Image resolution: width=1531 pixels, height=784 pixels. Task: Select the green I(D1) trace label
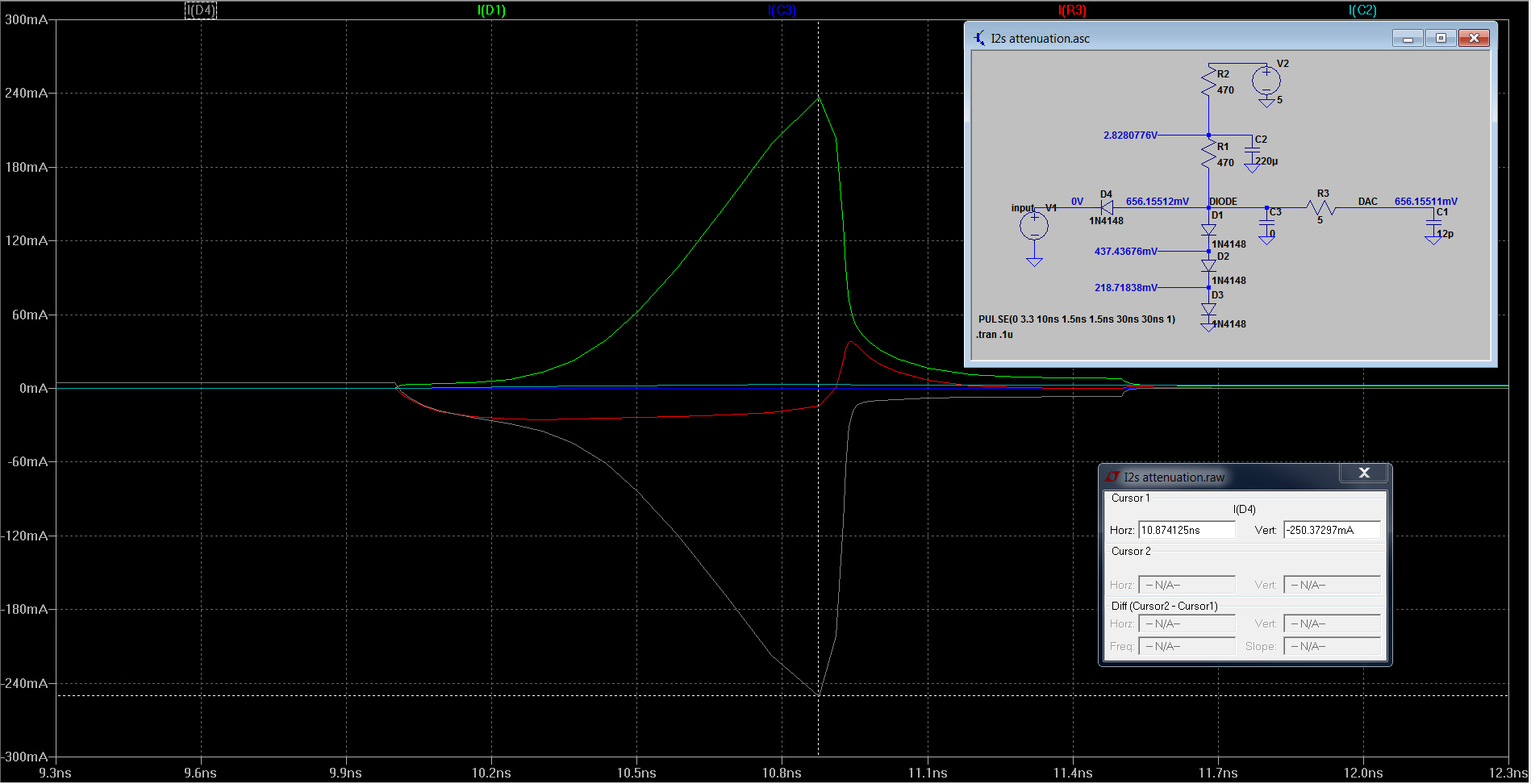coord(491,10)
